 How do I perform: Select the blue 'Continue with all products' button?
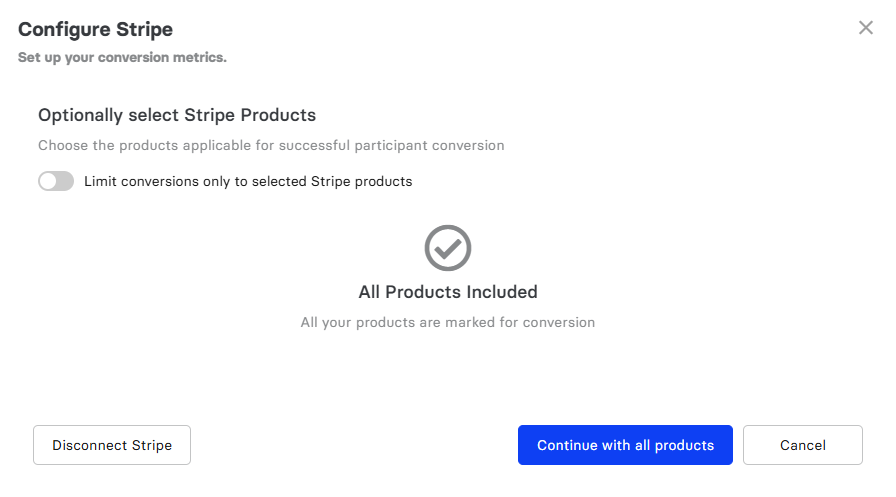click(x=625, y=445)
